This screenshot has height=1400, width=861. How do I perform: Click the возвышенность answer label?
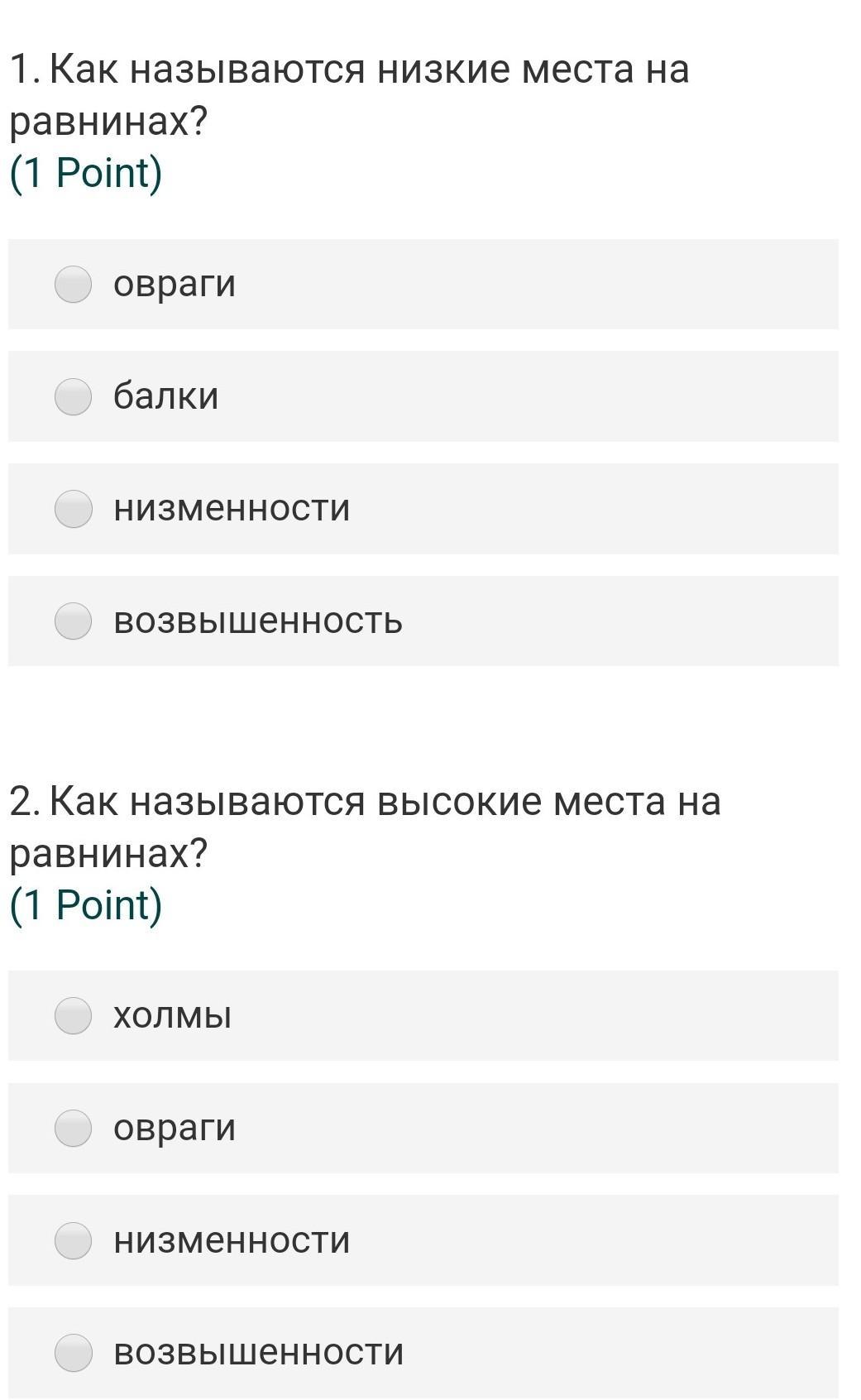click(x=258, y=621)
